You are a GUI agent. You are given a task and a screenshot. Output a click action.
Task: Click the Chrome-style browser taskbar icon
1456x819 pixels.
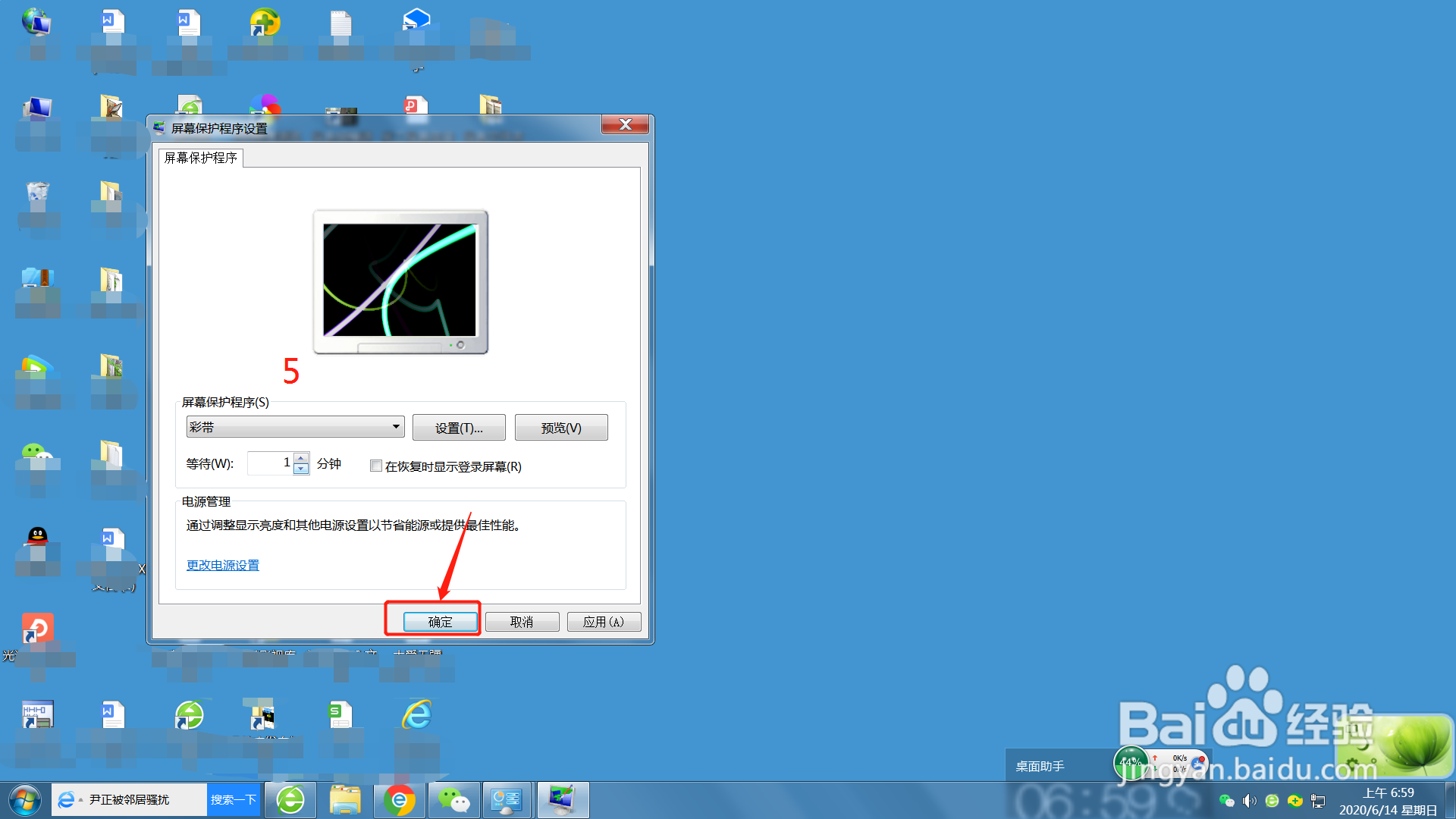(x=399, y=800)
